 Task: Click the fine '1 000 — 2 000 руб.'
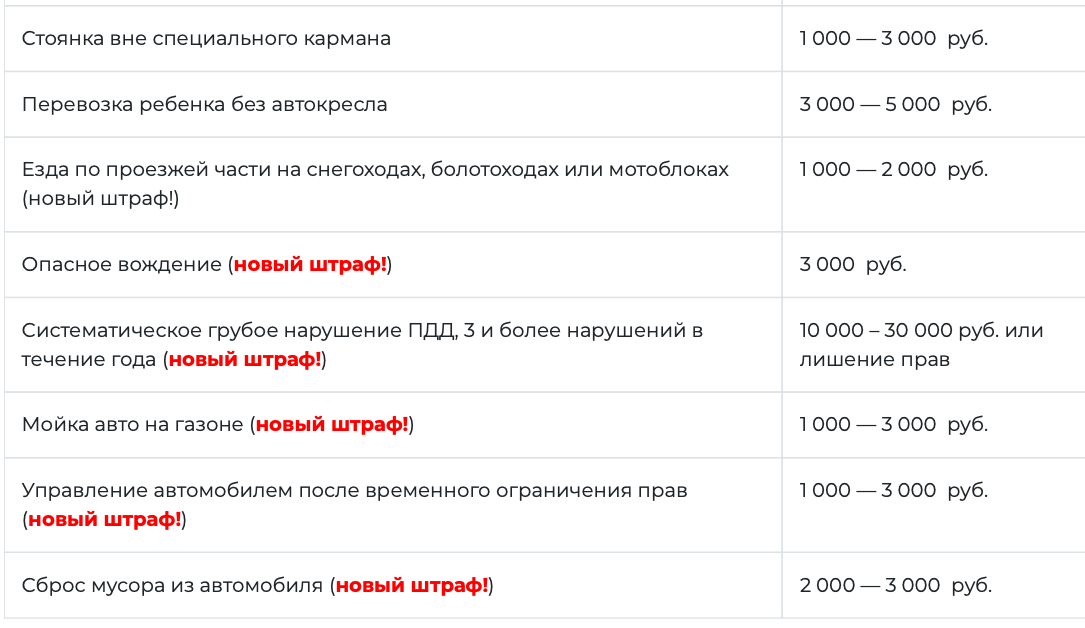pyautogui.click(x=893, y=169)
